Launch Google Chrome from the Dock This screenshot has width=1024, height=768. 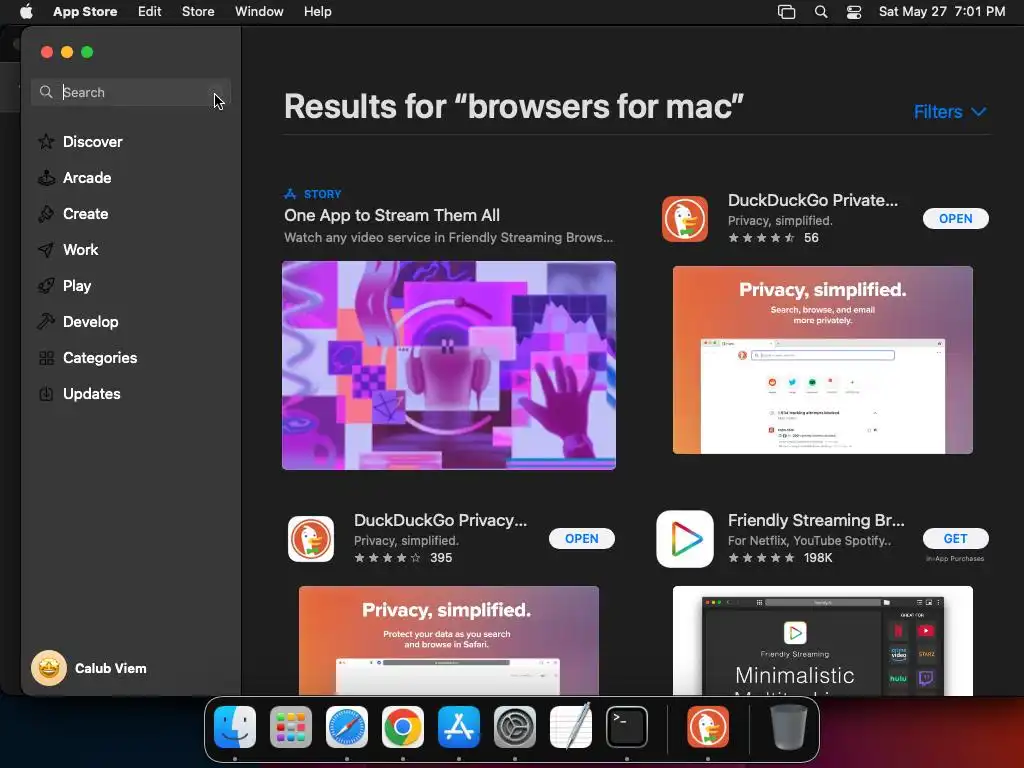coord(403,727)
